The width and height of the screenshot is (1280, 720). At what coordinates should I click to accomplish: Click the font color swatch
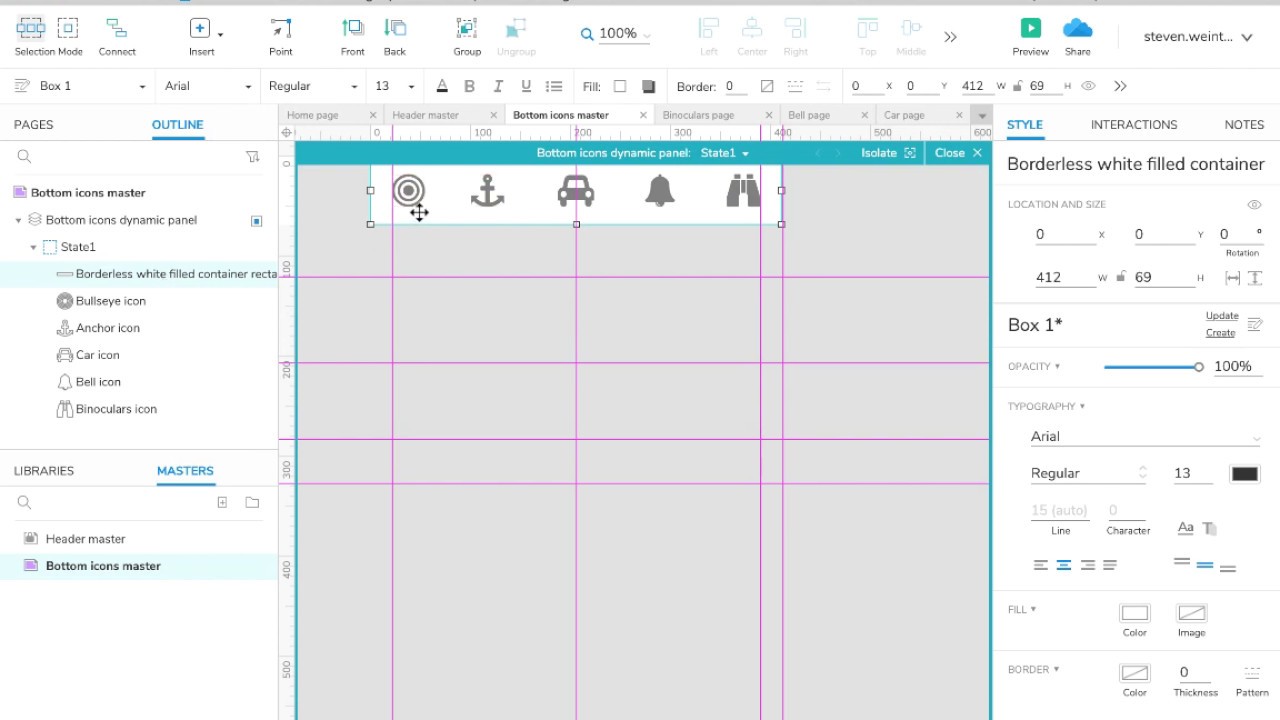[x=1245, y=474]
